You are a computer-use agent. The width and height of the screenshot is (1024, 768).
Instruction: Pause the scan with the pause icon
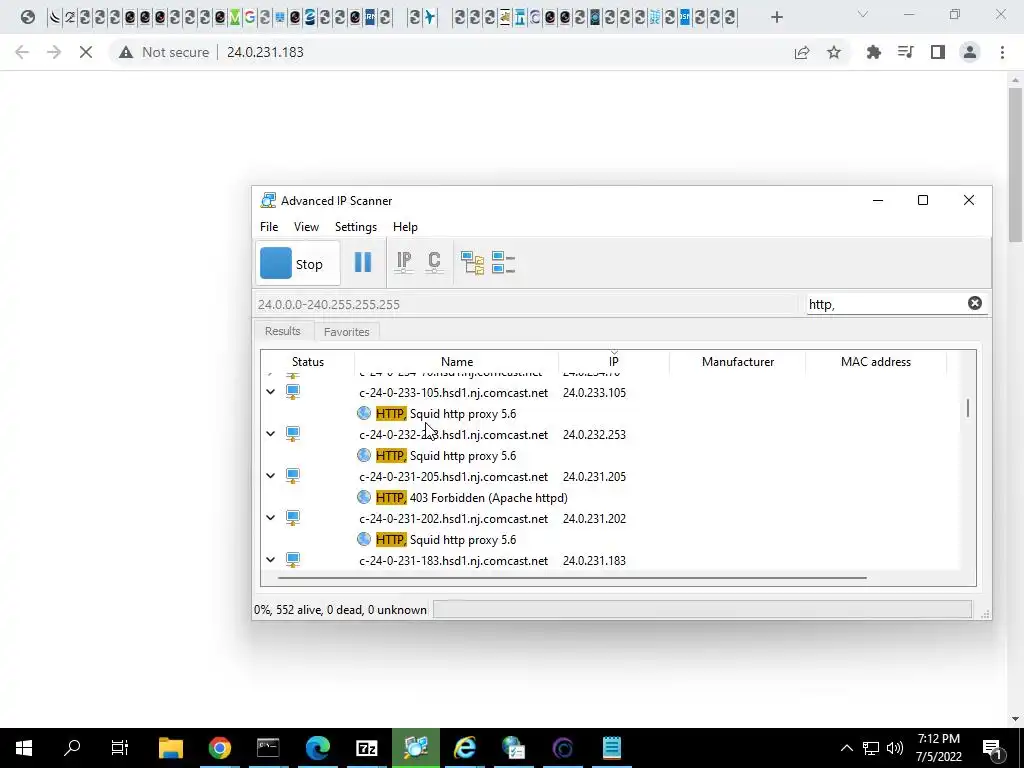coord(362,263)
